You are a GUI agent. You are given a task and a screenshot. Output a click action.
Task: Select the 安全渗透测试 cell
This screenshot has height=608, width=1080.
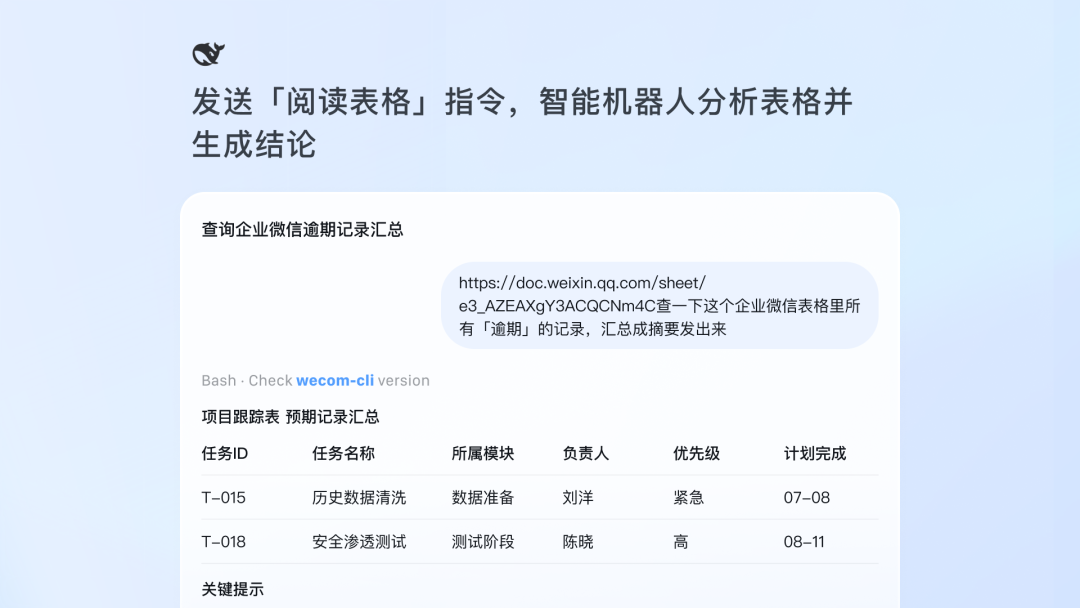pos(359,542)
